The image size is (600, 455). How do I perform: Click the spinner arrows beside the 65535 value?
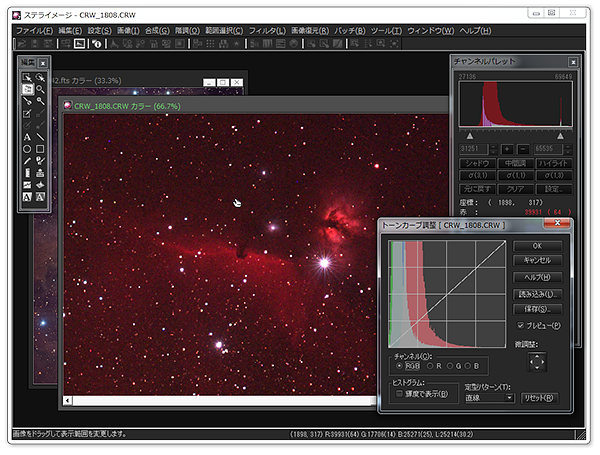point(570,149)
